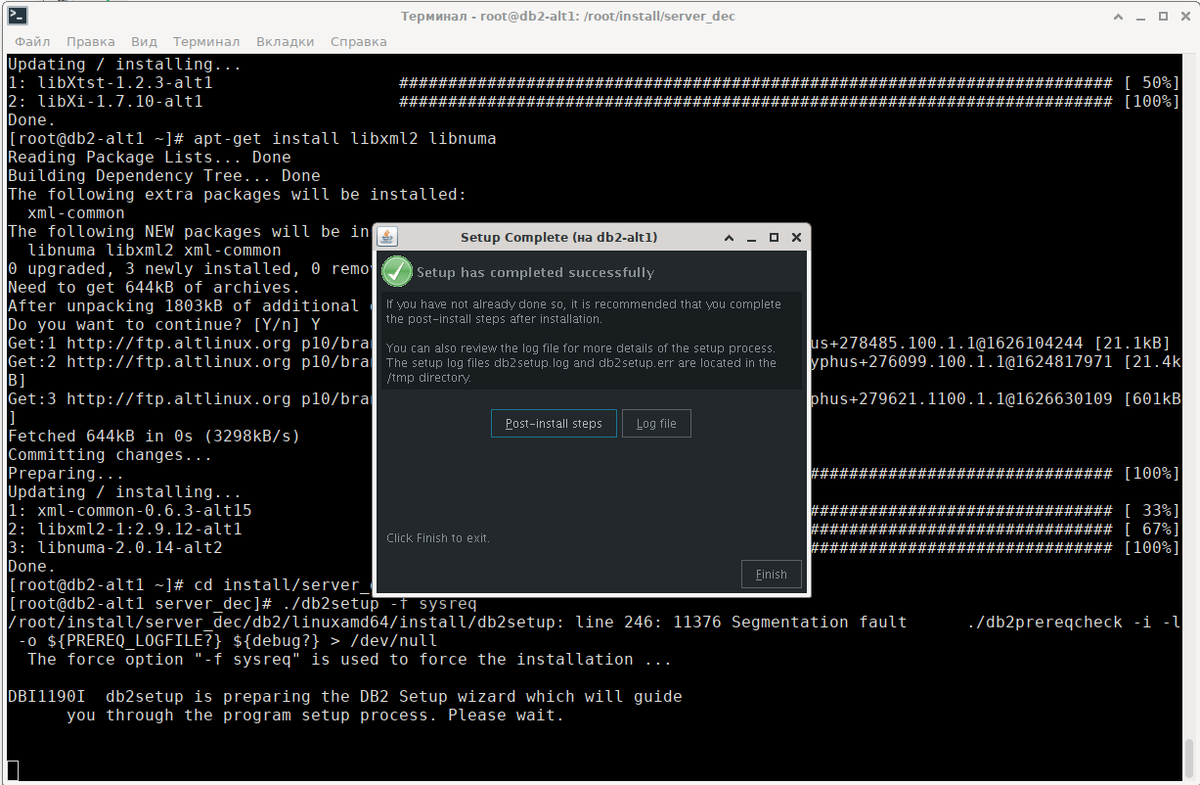Image resolution: width=1200 pixels, height=785 pixels.
Task: Click the green success checkmark icon
Action: click(x=397, y=271)
